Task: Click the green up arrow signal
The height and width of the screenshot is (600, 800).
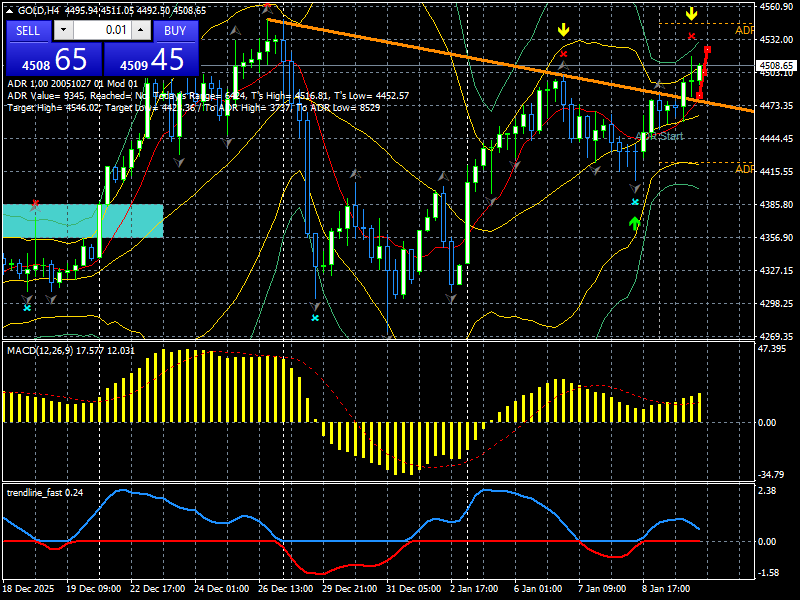Action: pyautogui.click(x=634, y=223)
